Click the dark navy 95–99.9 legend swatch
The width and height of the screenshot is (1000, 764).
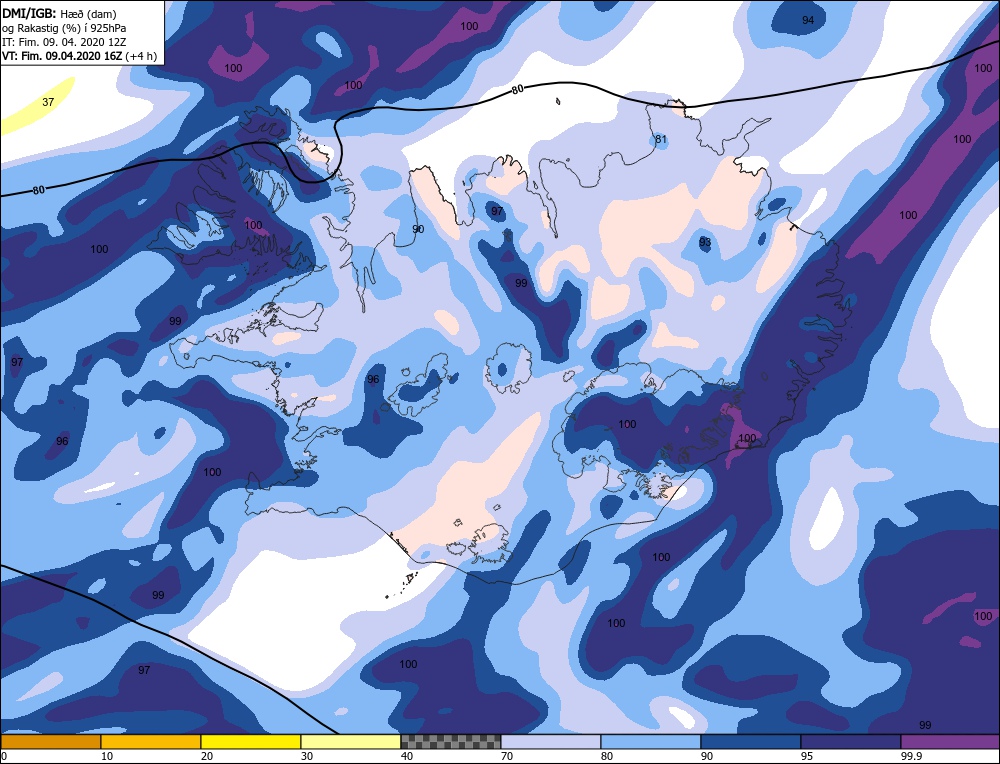[x=851, y=742]
